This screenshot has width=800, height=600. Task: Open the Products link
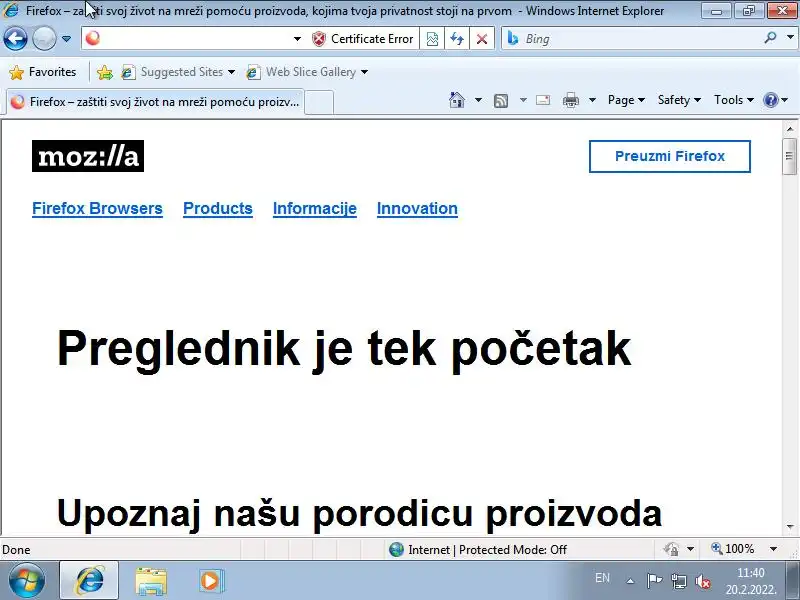click(x=218, y=208)
